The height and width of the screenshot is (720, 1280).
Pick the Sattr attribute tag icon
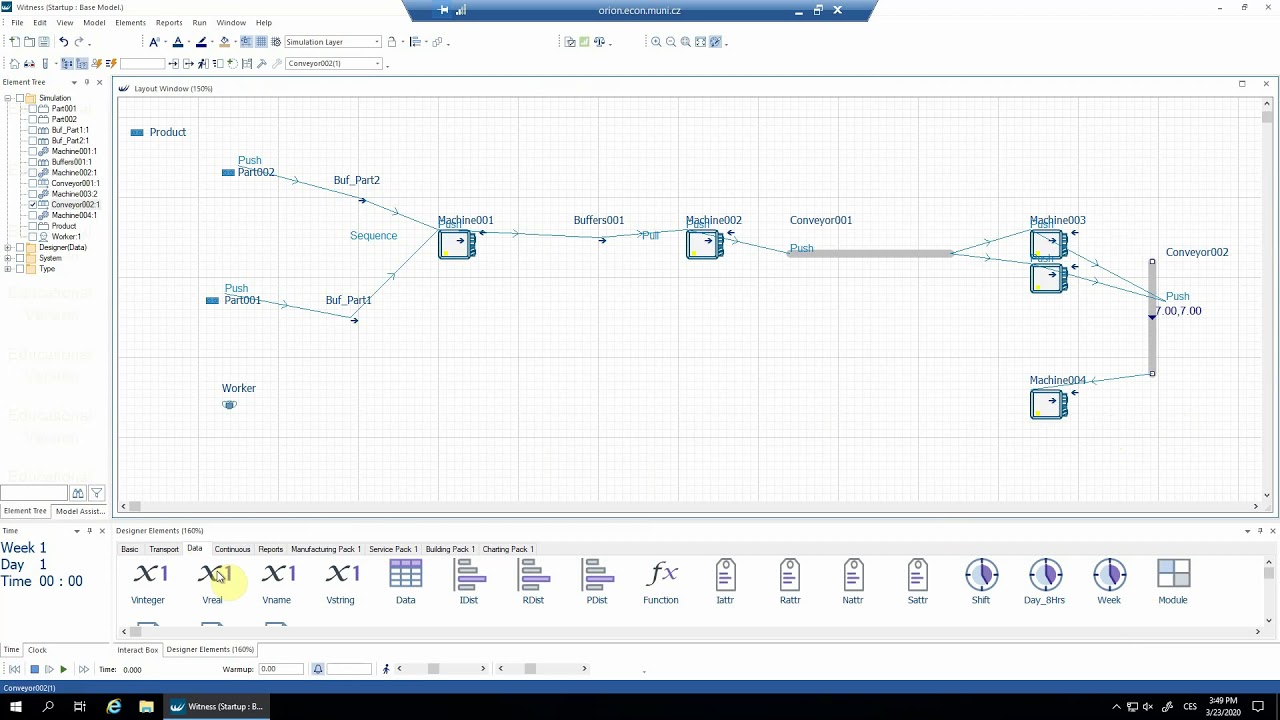(x=918, y=574)
